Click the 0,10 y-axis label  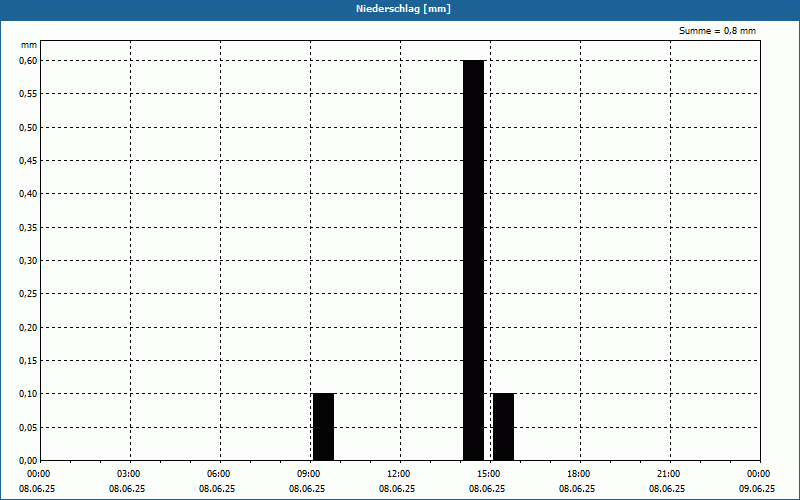tap(28, 394)
